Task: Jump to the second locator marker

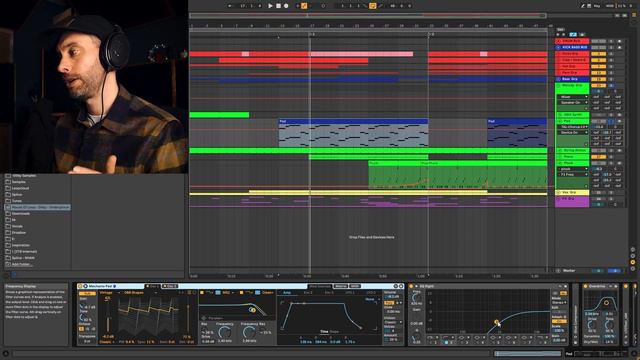Action: pyautogui.click(x=430, y=34)
